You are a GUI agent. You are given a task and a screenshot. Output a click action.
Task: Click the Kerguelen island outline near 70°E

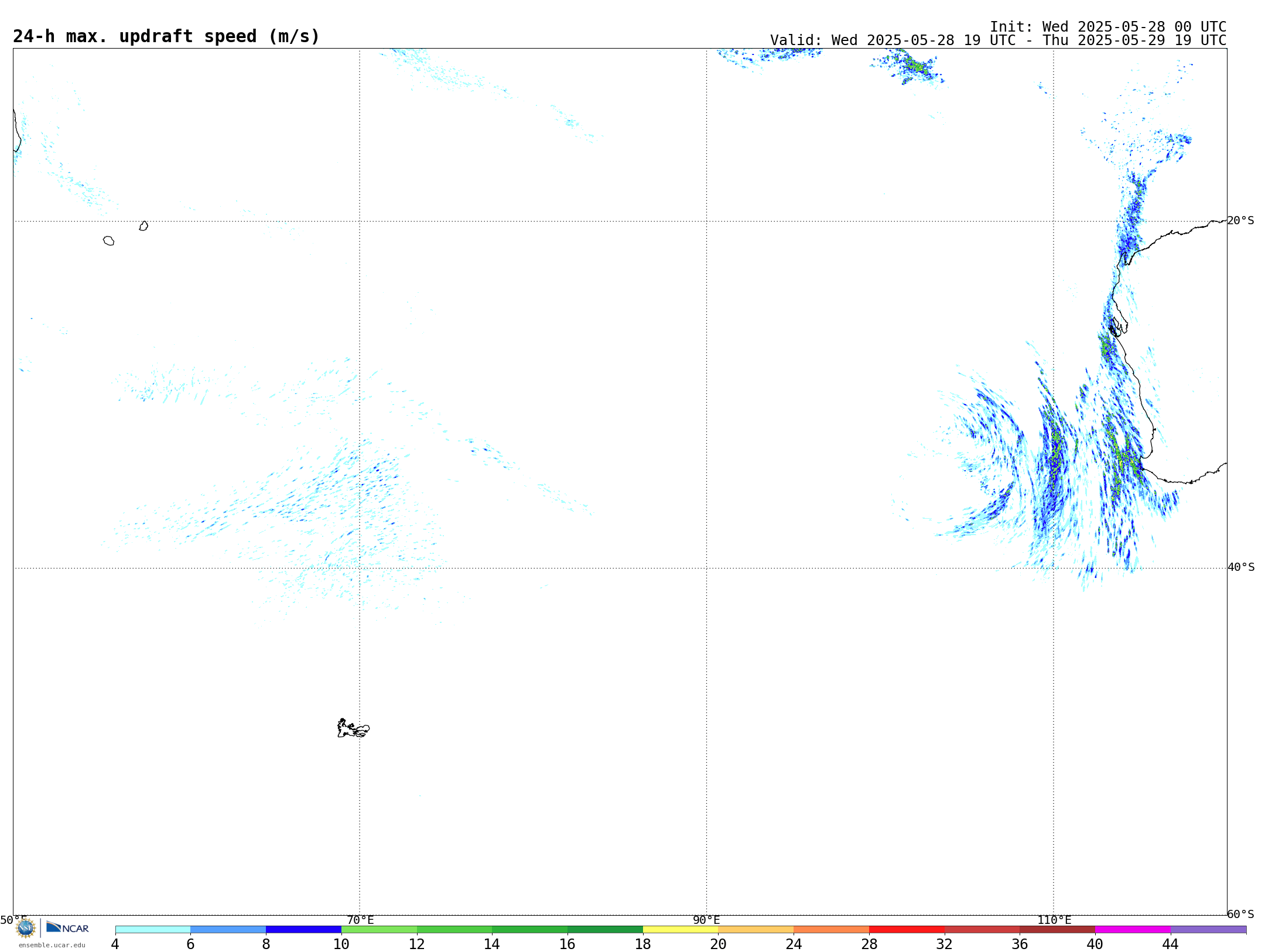353,728
